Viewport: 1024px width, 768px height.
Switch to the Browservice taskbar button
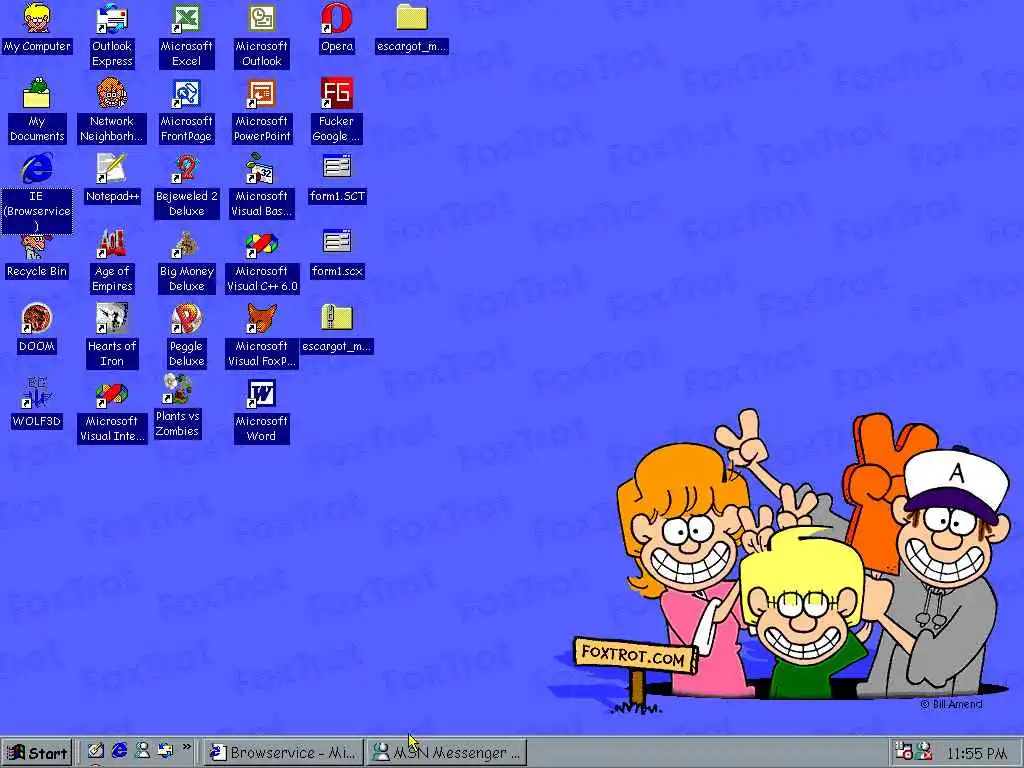tap(284, 753)
